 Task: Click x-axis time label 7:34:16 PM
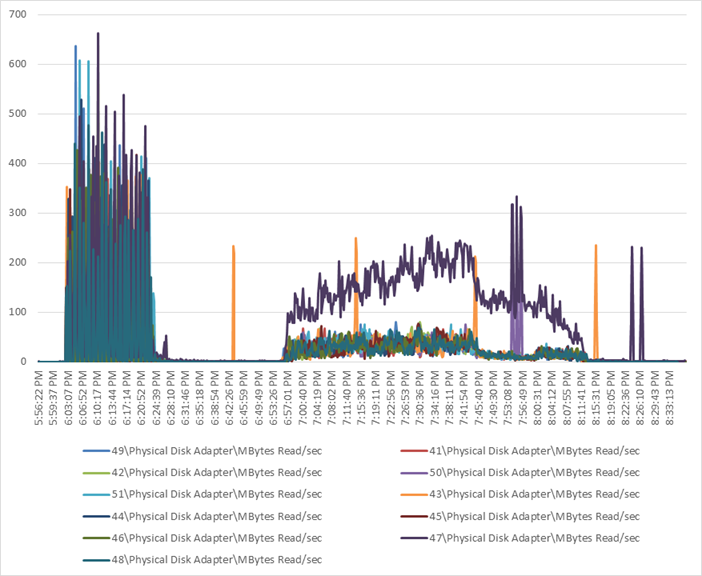436,398
